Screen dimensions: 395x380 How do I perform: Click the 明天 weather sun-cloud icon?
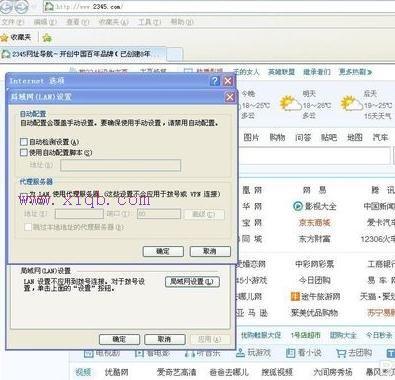290,103
